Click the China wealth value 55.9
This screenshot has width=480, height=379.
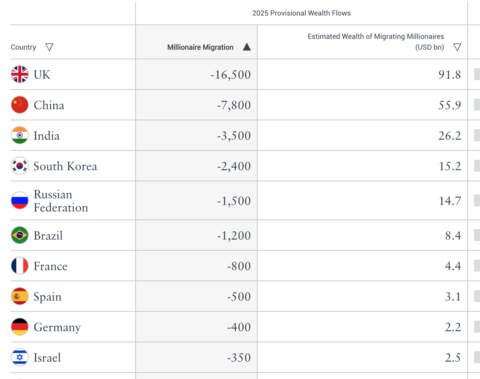pyautogui.click(x=450, y=105)
